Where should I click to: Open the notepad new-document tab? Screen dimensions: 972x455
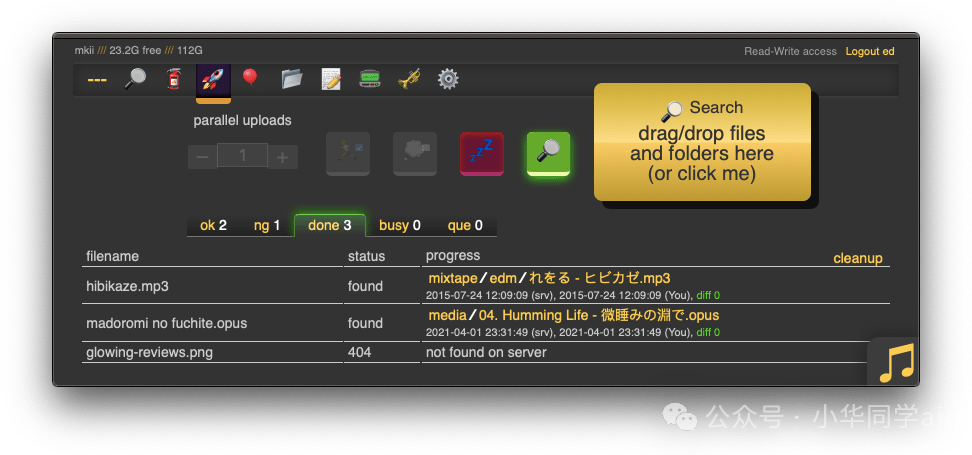pos(331,79)
